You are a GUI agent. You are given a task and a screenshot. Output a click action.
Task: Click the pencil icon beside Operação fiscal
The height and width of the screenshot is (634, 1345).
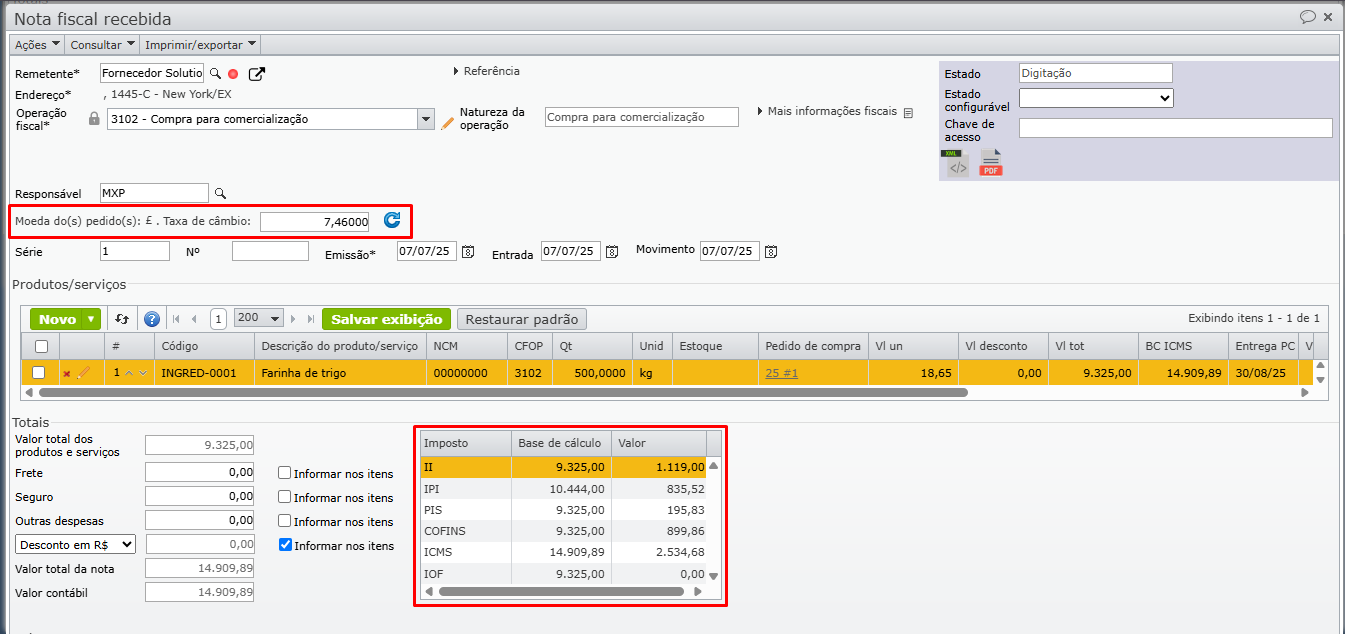pyautogui.click(x=447, y=122)
